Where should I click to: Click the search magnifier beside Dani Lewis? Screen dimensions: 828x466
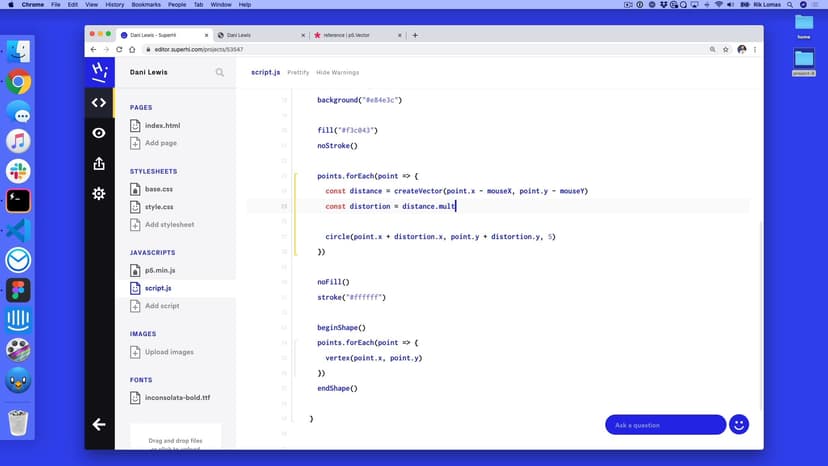click(x=220, y=72)
